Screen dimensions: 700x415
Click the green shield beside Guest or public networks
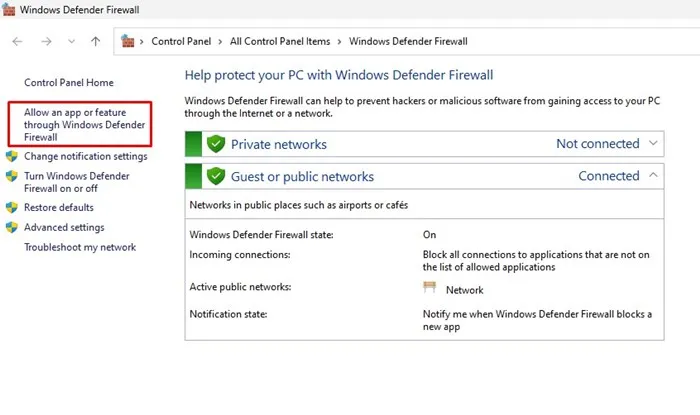[215, 177]
